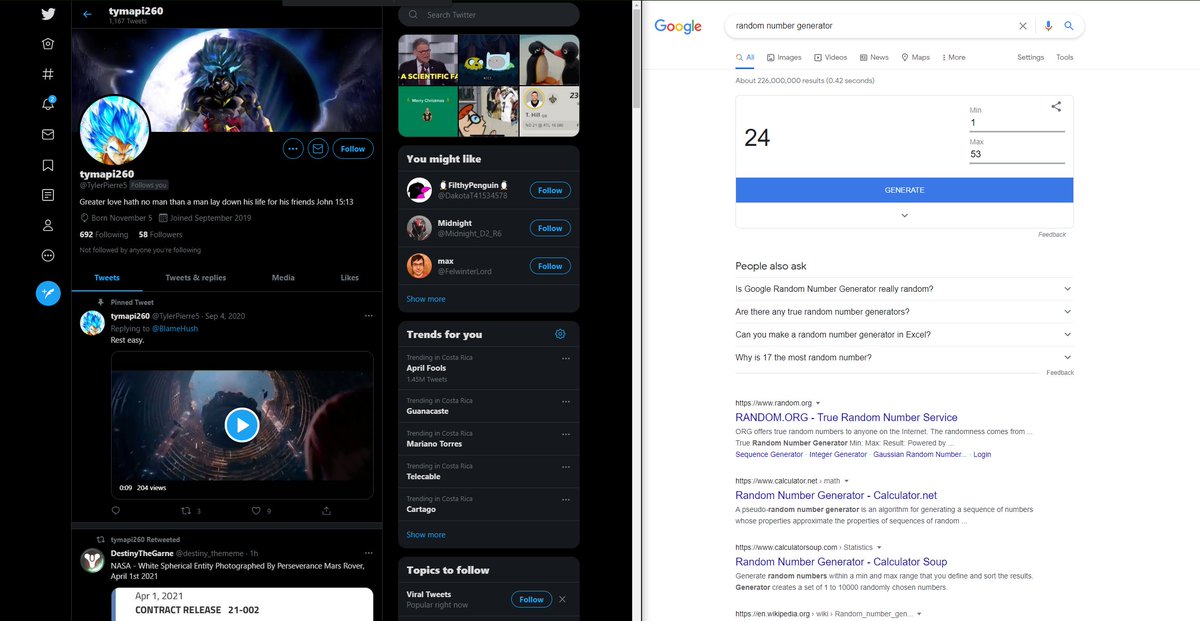Share the pinned tweet
Screen dimensions: 1200x621
[x=326, y=511]
